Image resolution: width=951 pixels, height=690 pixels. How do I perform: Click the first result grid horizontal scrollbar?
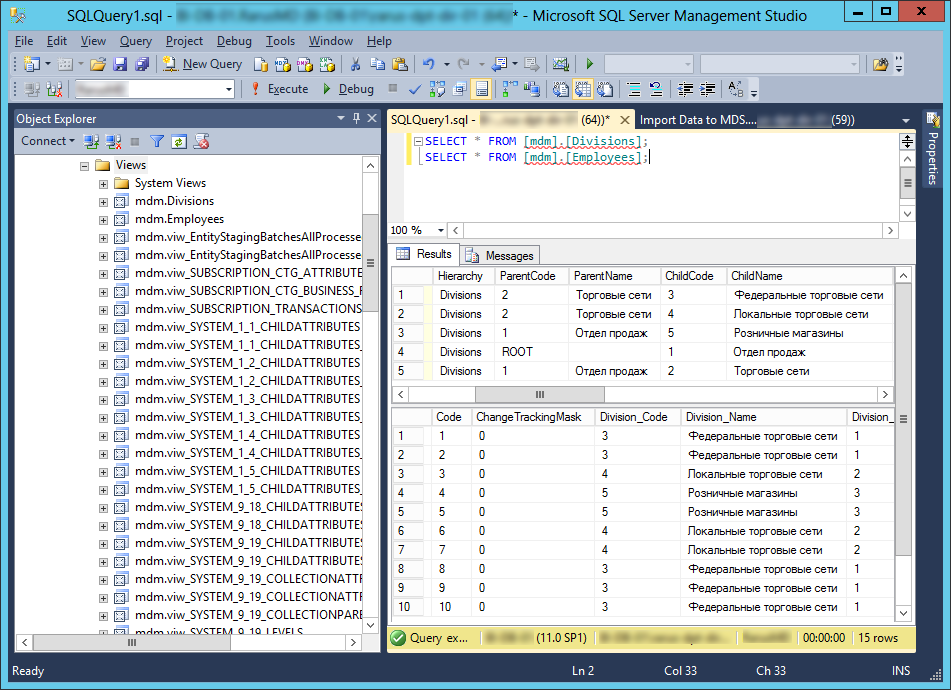tap(540, 395)
